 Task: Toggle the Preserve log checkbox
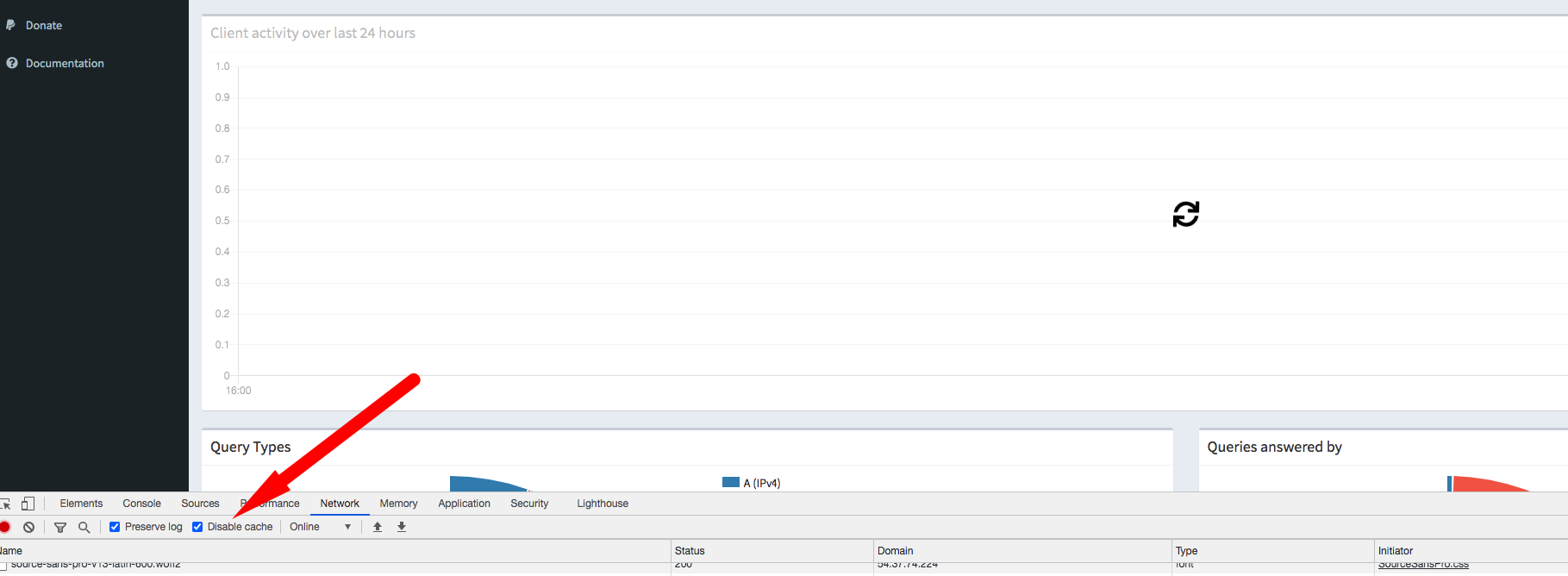pyautogui.click(x=115, y=527)
